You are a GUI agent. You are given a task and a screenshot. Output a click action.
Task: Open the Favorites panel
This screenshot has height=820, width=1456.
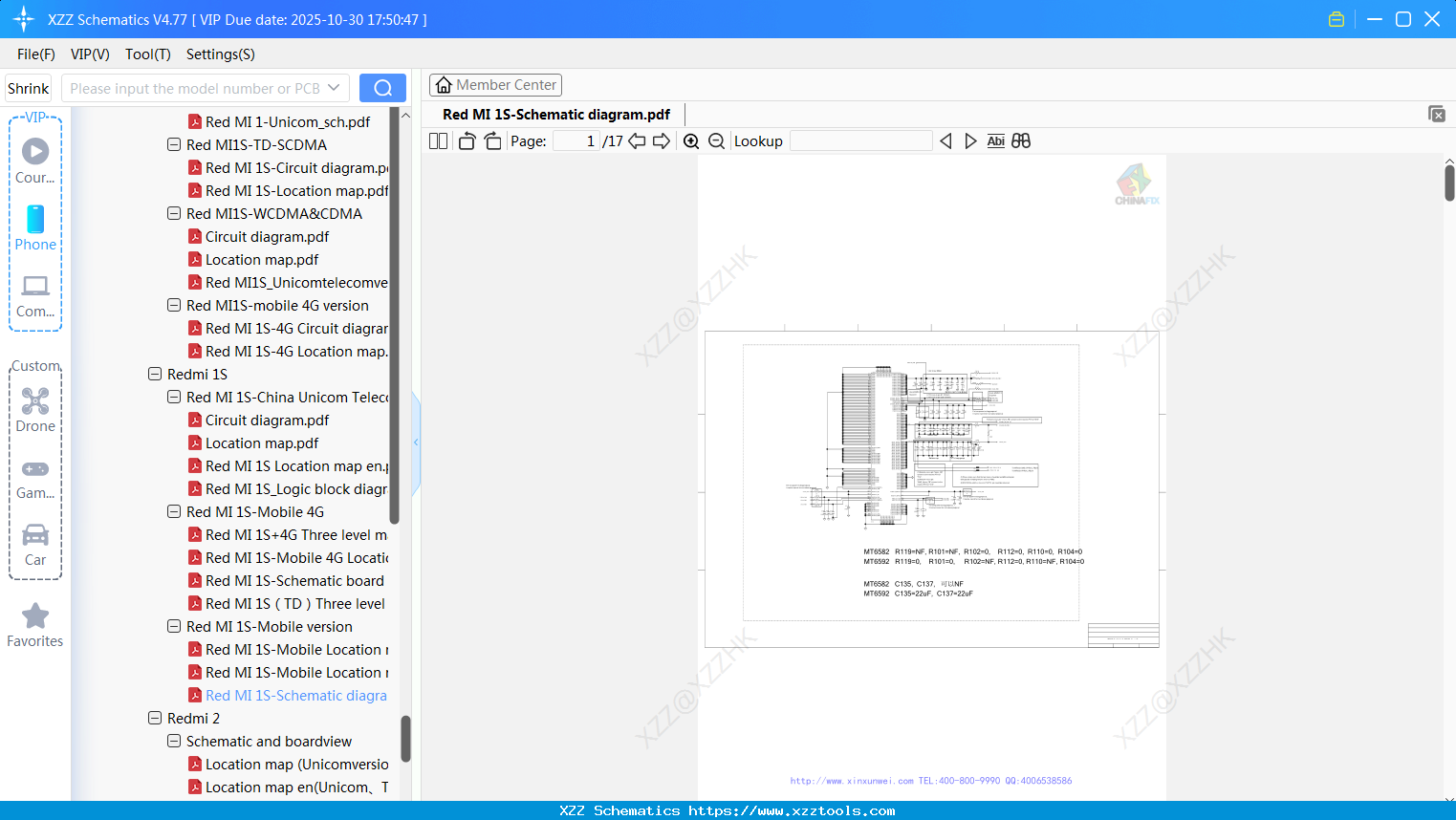(x=35, y=626)
